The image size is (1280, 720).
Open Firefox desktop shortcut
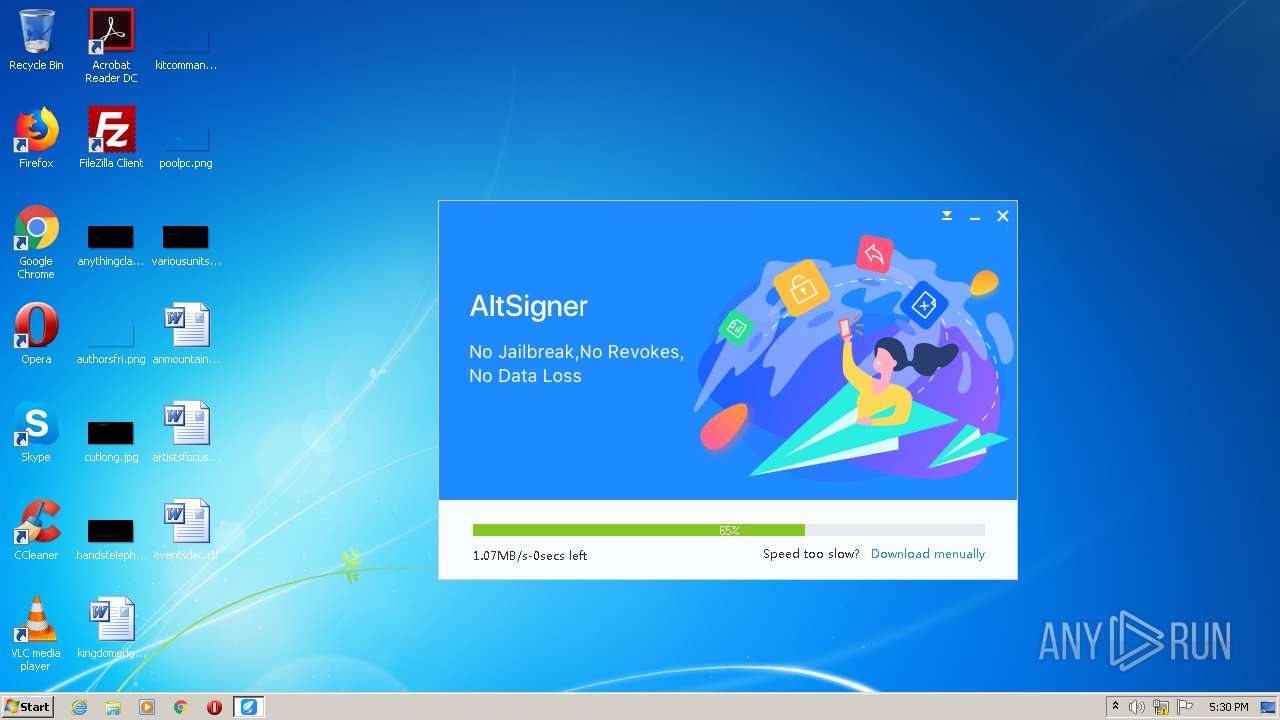pyautogui.click(x=36, y=138)
